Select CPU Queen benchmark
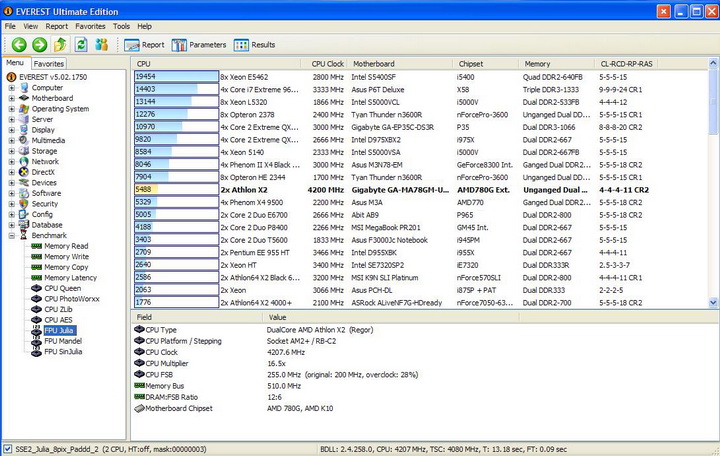Image resolution: width=720 pixels, height=456 pixels. tap(62, 288)
